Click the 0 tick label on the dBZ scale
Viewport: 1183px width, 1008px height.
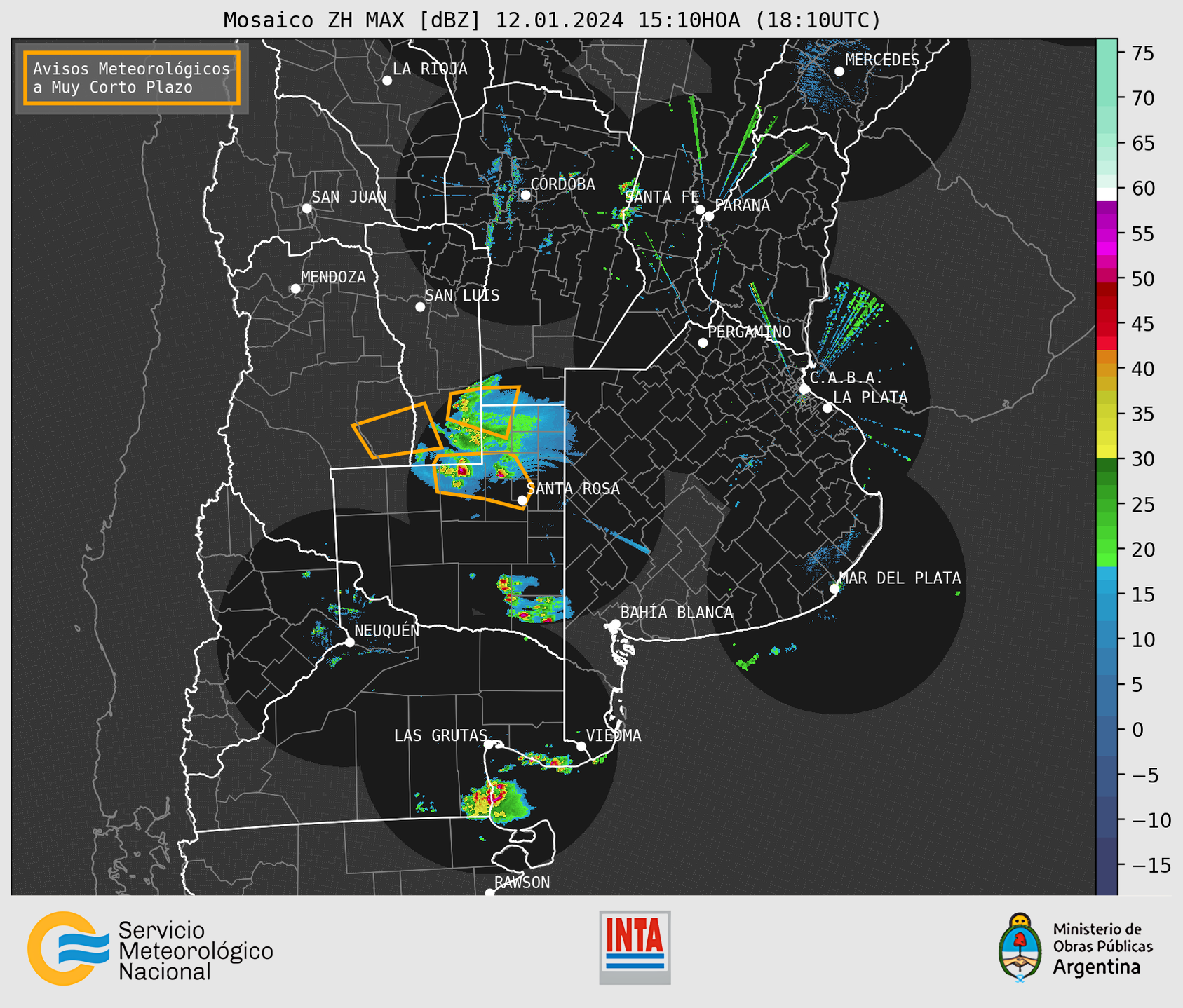click(1138, 730)
